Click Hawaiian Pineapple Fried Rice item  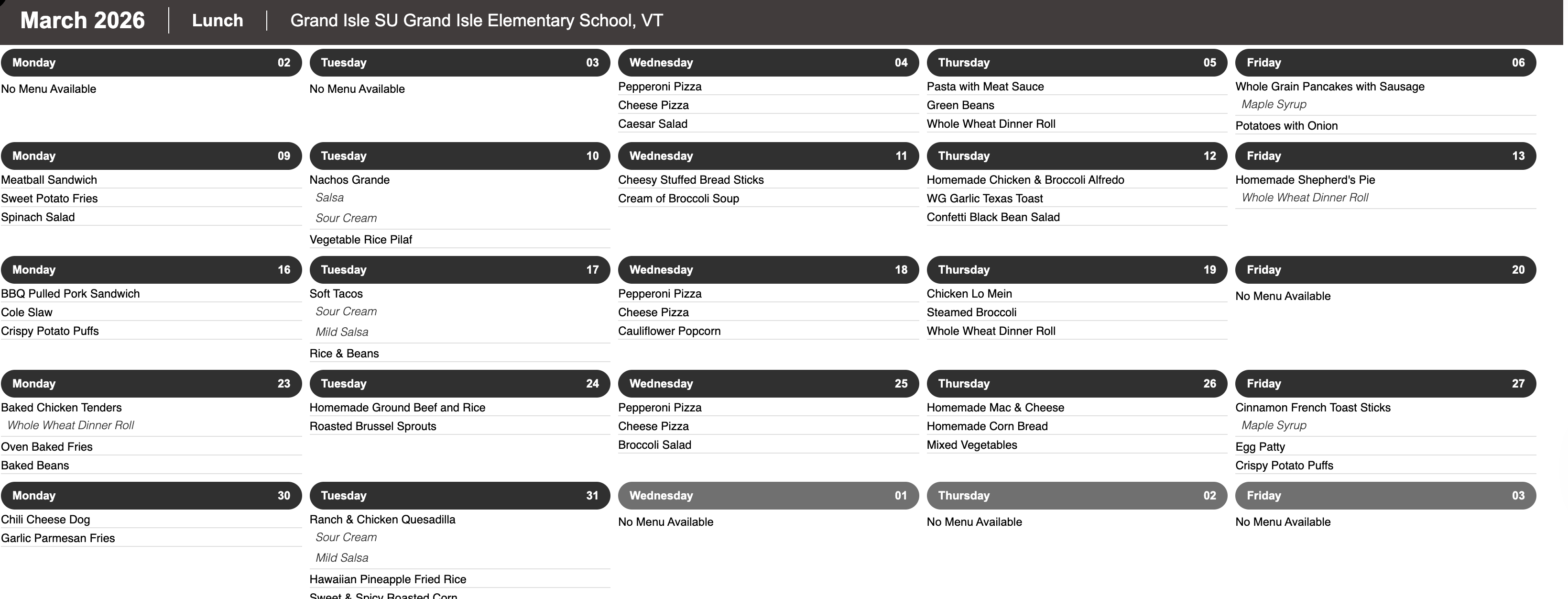(x=387, y=579)
